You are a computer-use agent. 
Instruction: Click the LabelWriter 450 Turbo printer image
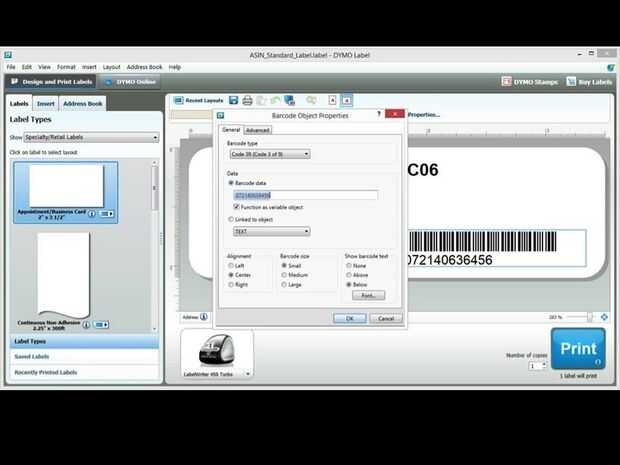[217, 350]
